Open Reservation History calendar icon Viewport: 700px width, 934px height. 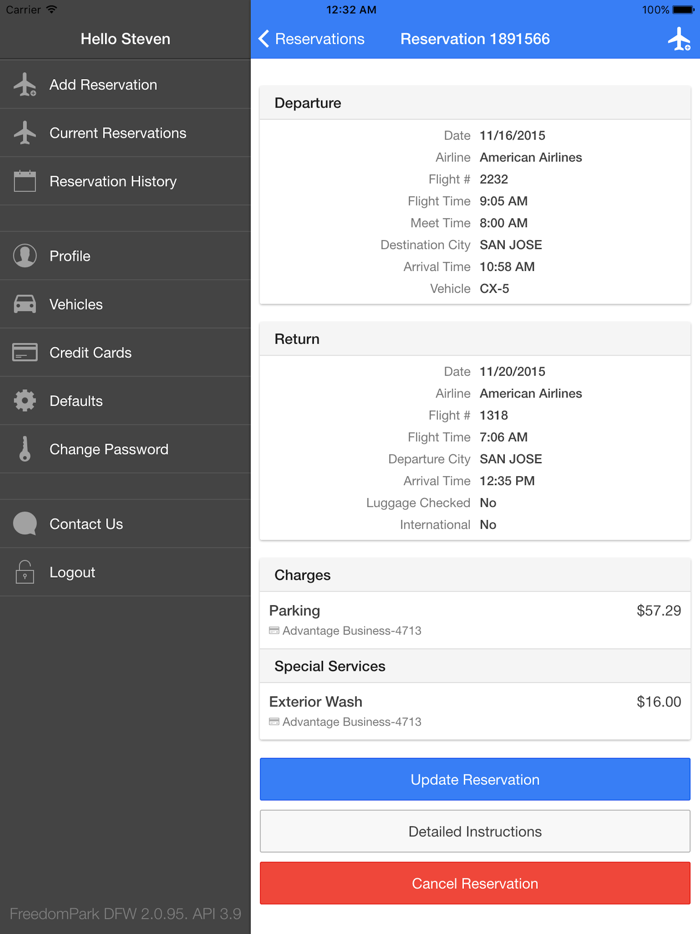tap(25, 181)
